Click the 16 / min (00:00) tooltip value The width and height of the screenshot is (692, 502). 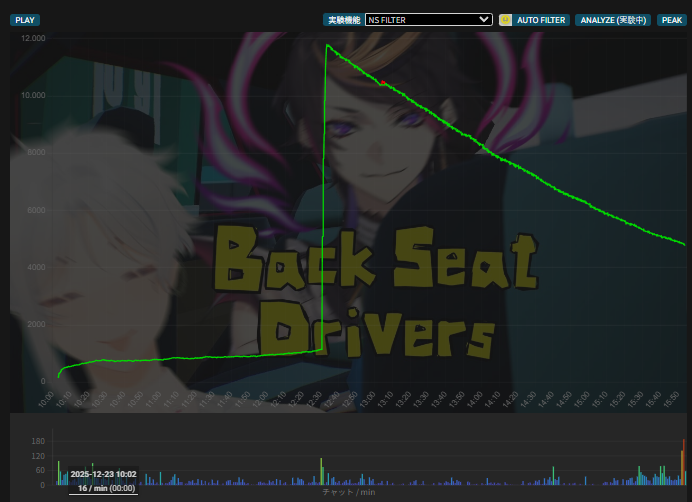click(x=106, y=488)
